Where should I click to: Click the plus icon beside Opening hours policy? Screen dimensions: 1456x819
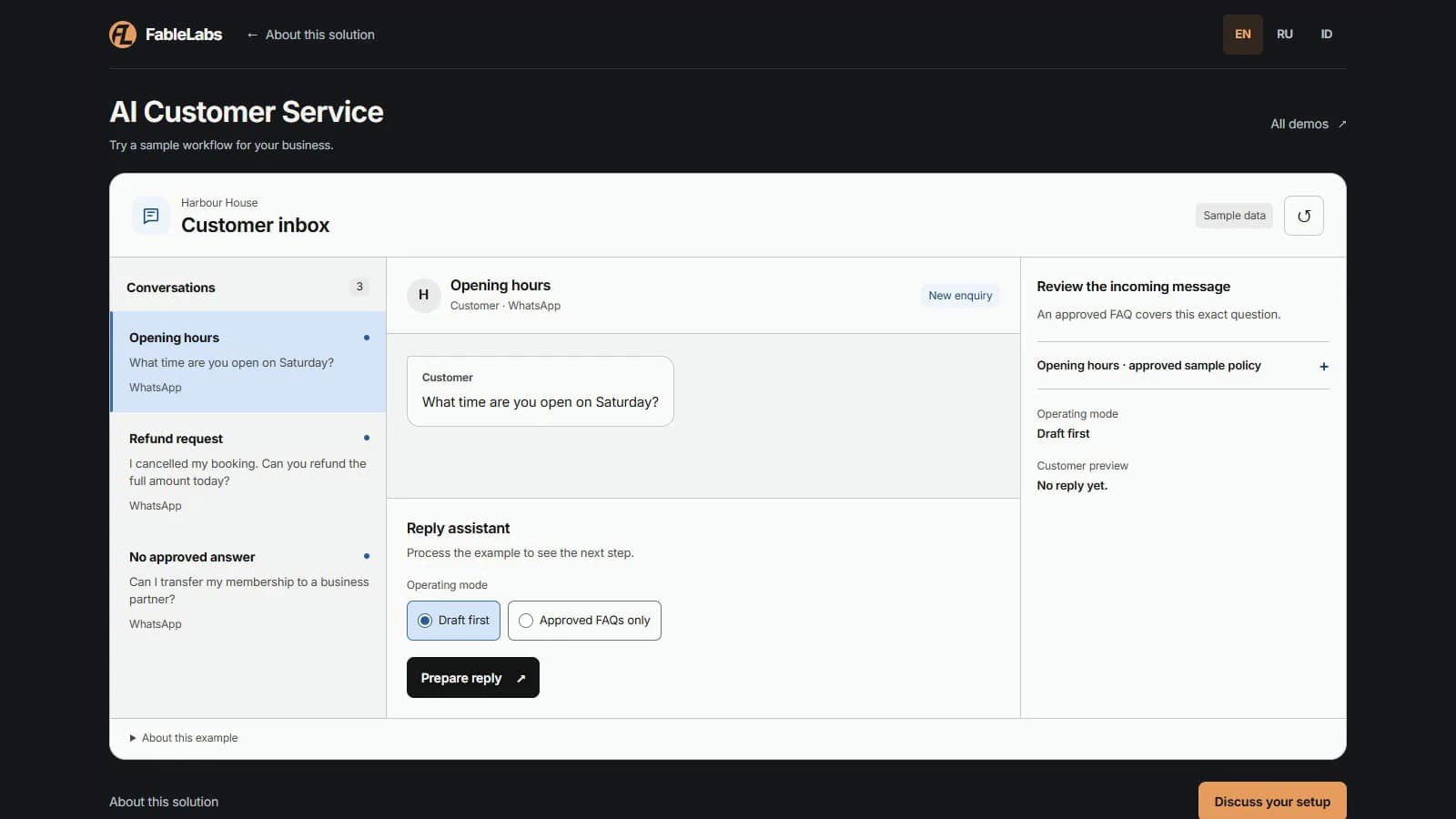coord(1324,366)
